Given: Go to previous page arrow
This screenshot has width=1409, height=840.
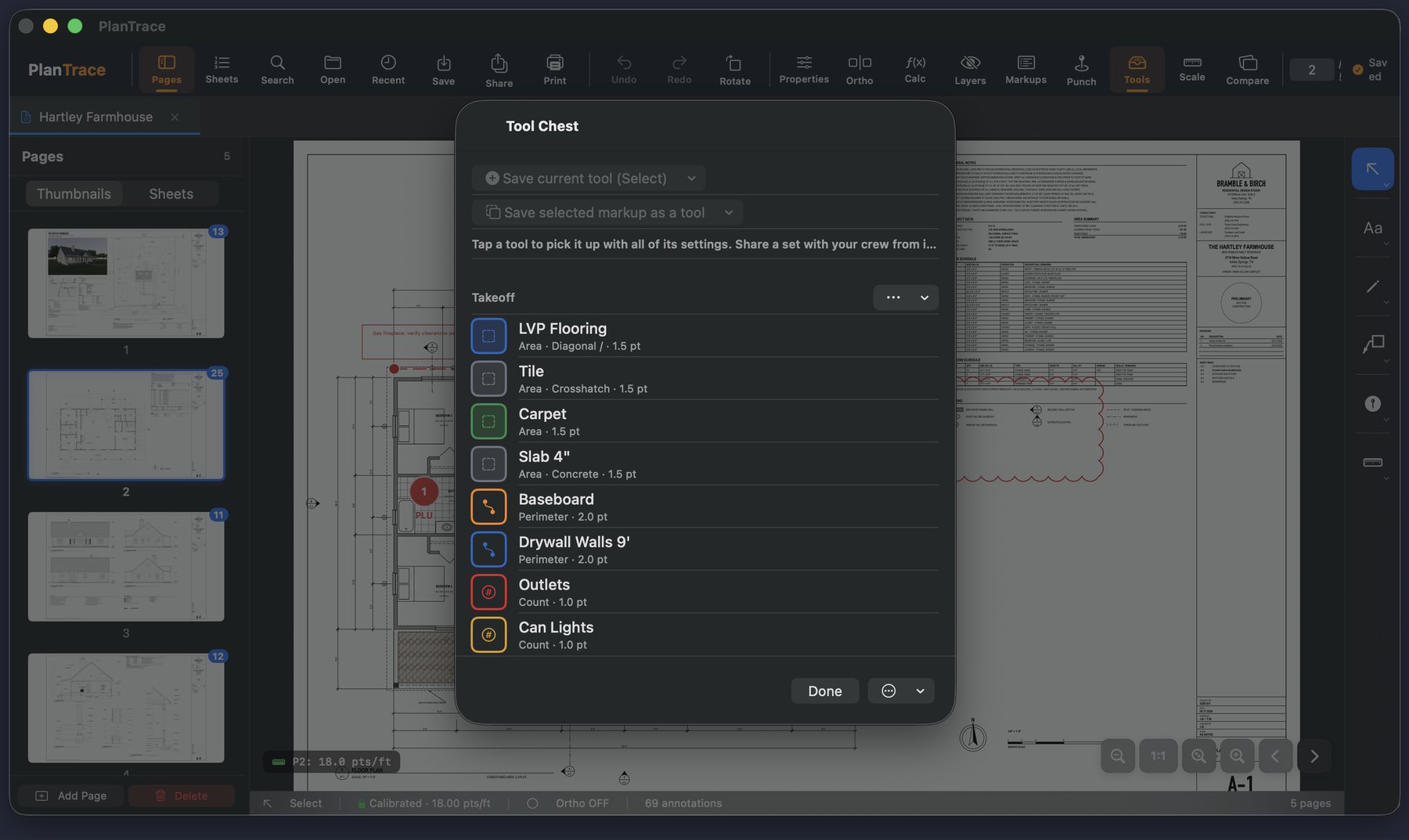Looking at the screenshot, I should tap(1275, 756).
